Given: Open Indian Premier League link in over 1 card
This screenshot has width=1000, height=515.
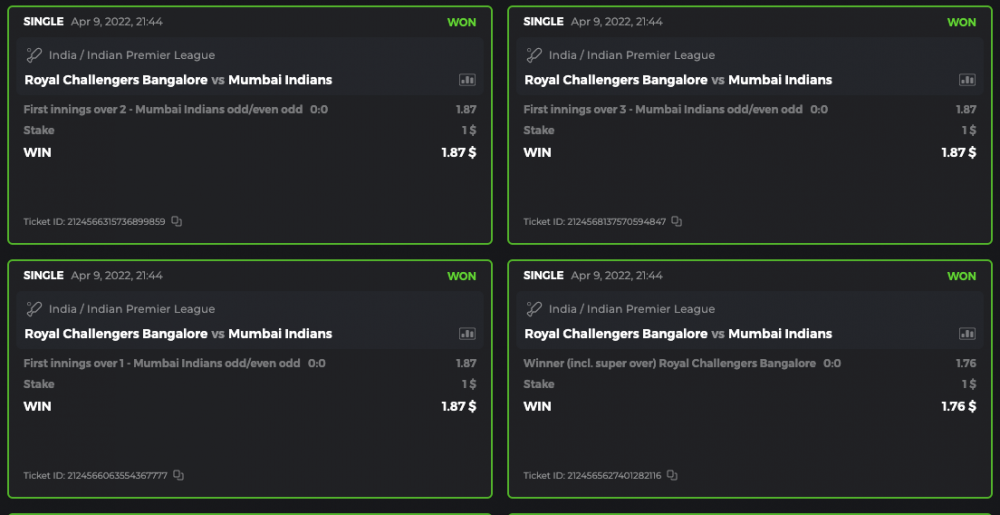Looking at the screenshot, I should 132,309.
